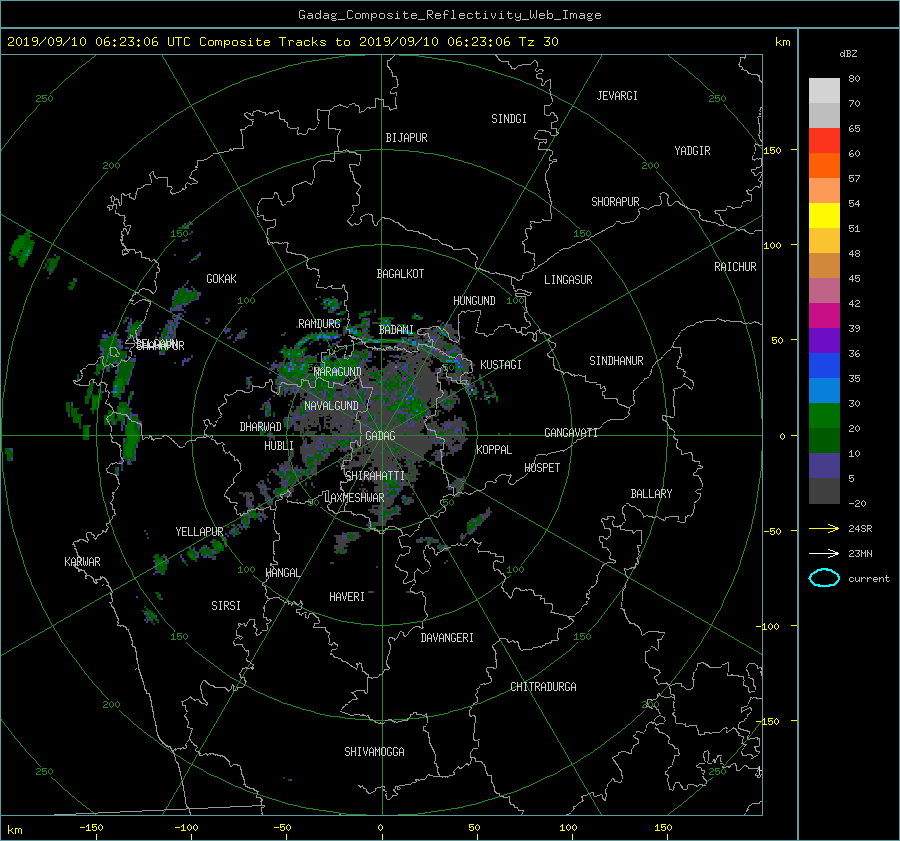900x841 pixels.
Task: Click the YADGIR city label
Action: tap(692, 151)
